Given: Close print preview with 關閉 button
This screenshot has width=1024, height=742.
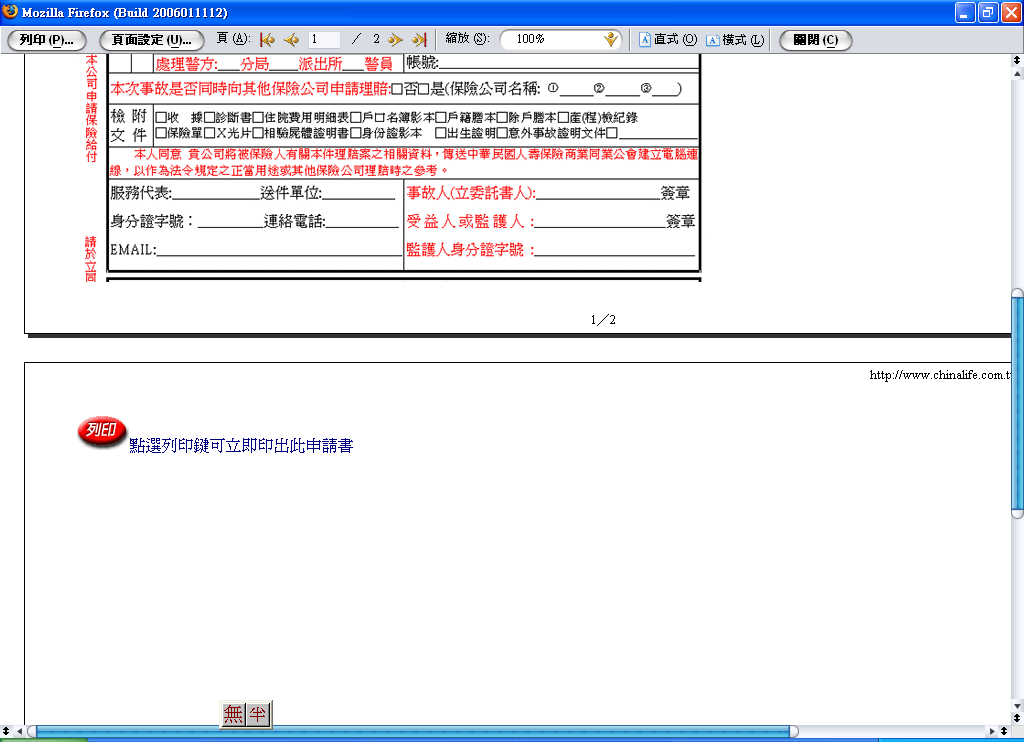Looking at the screenshot, I should pos(815,40).
